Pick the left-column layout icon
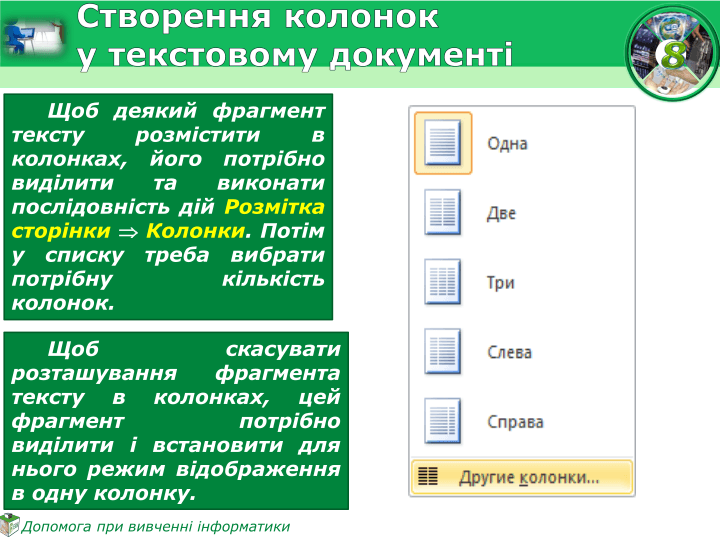720x540 pixels. pos(442,352)
